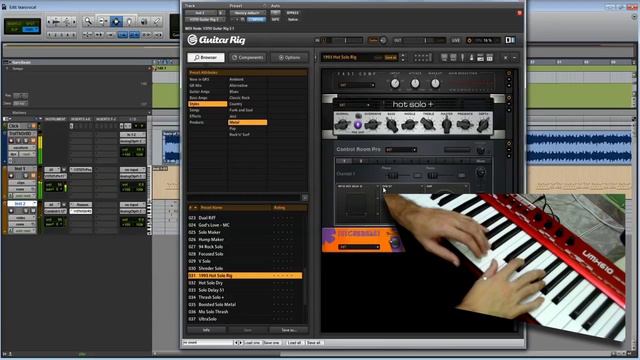Open the metronome icon in Guitar Rig toolbar
Viewport: 640px width, 360px height.
click(x=471, y=58)
